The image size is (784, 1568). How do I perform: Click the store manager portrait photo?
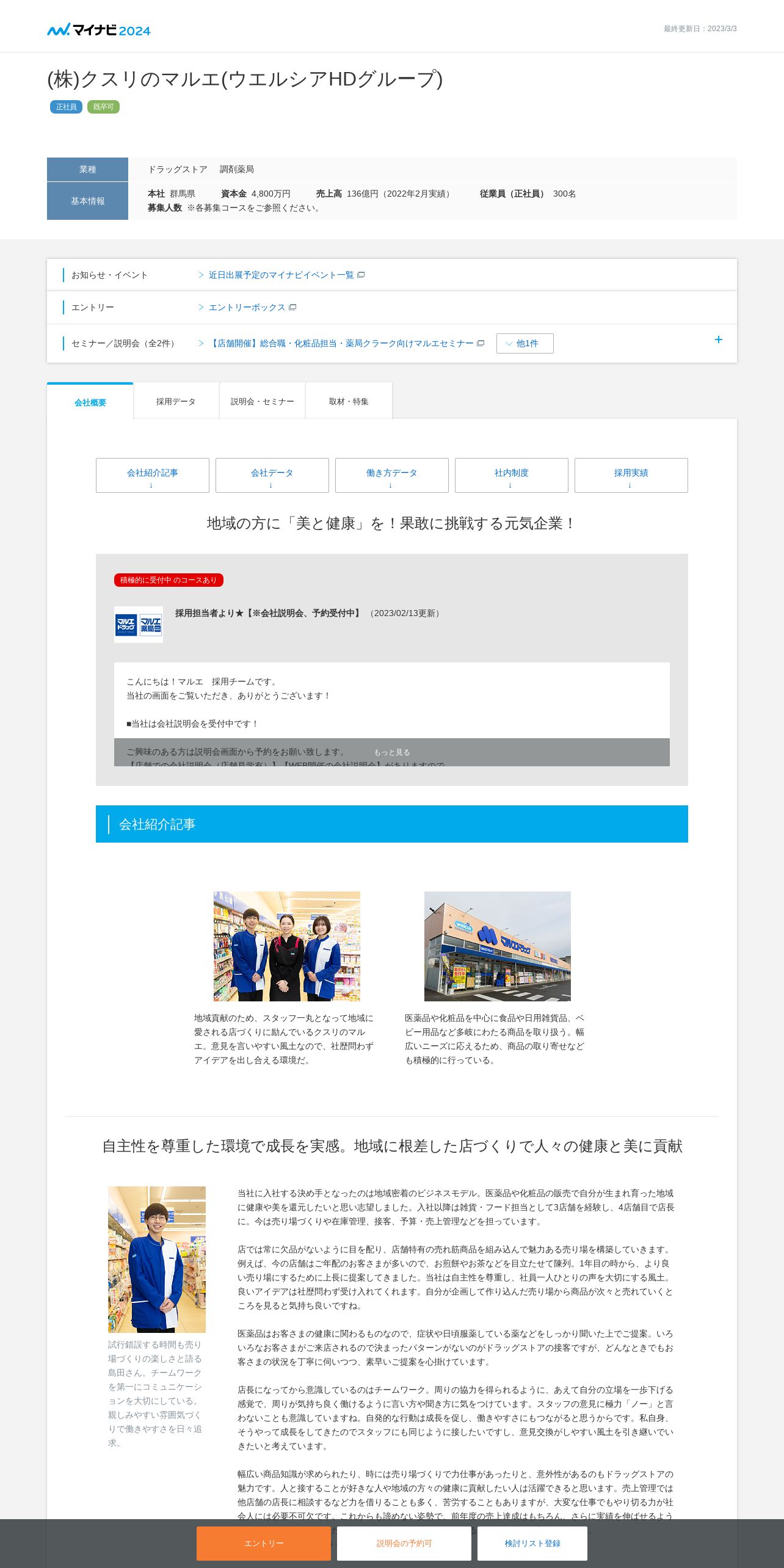[157, 1259]
